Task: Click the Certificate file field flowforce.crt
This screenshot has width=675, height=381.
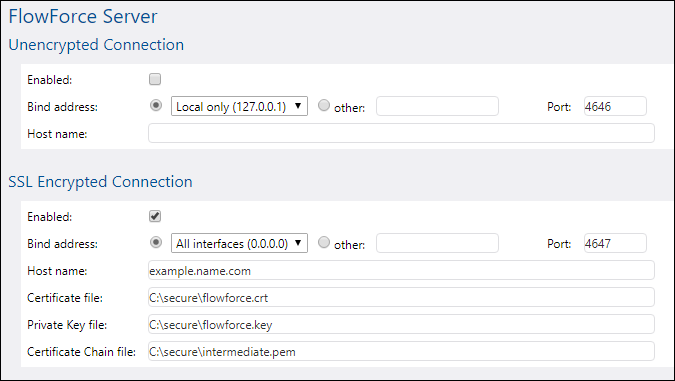Action: [401, 297]
